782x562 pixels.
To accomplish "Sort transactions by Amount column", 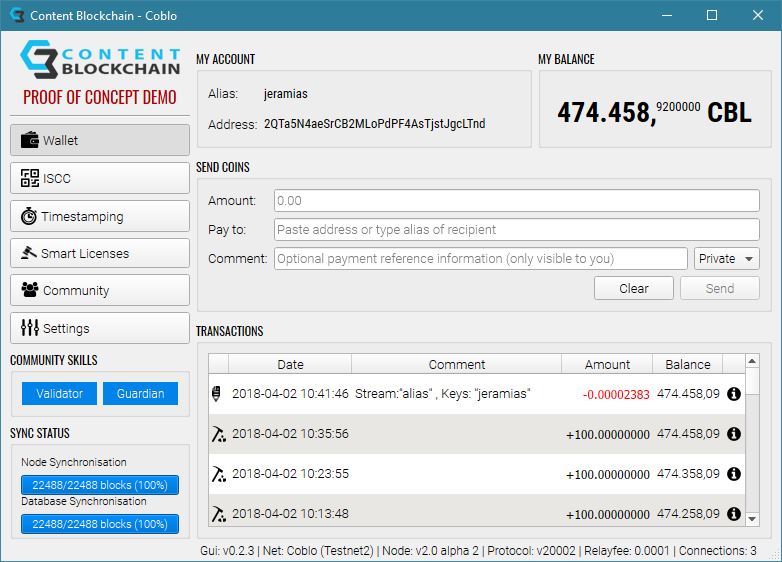I will [607, 364].
